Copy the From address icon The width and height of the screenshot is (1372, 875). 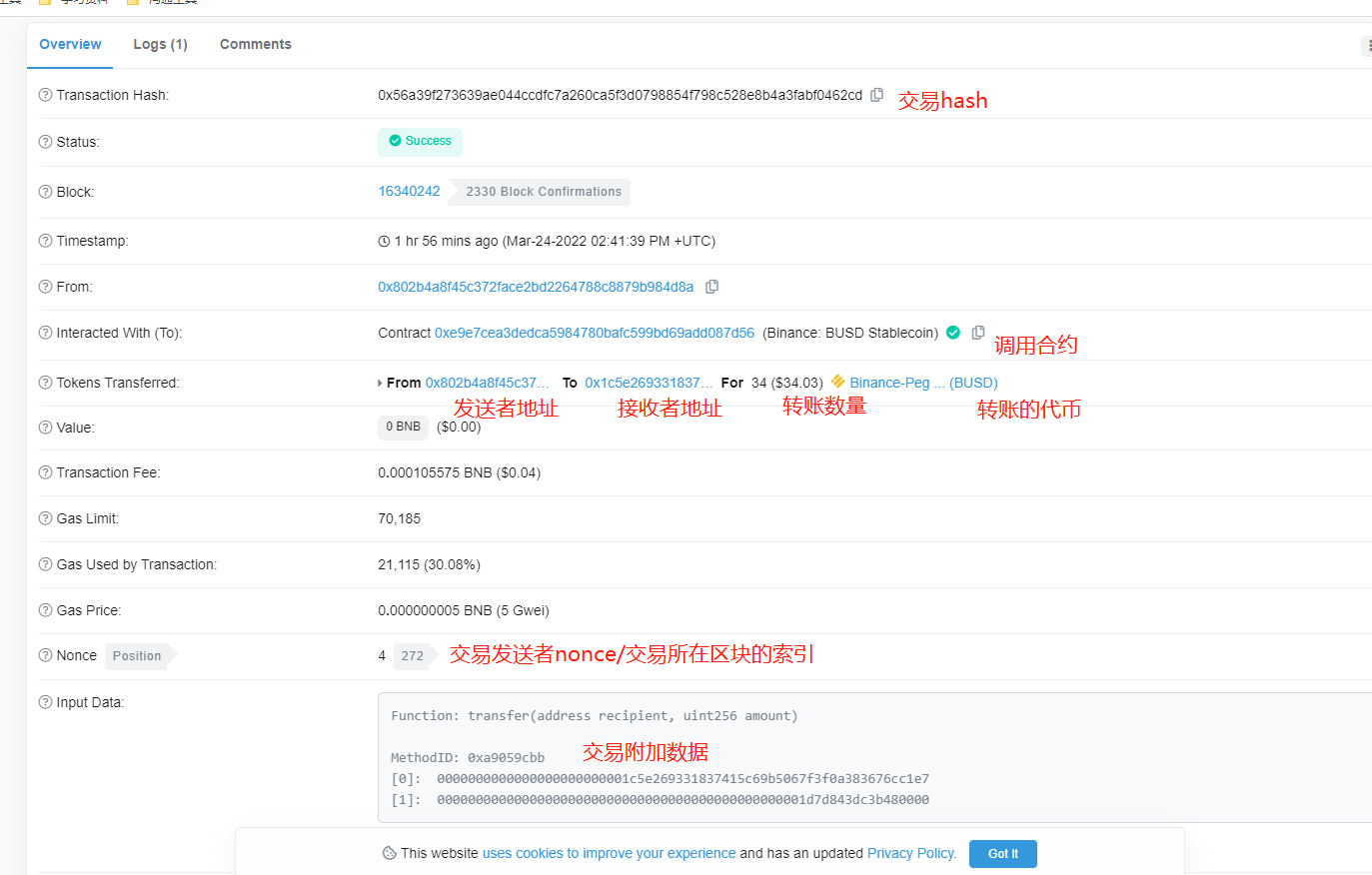(x=711, y=287)
